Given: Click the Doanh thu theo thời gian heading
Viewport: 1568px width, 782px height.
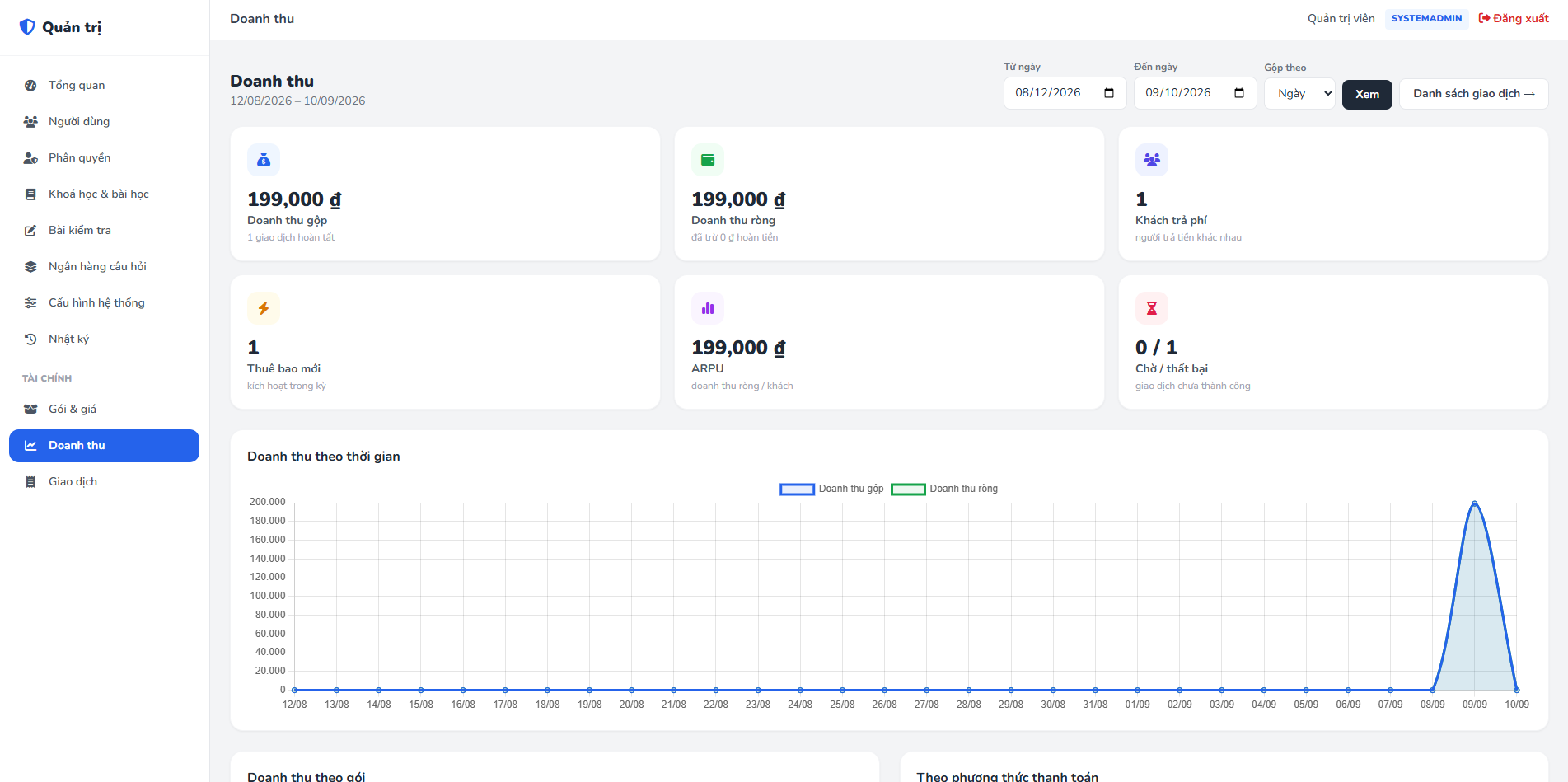Looking at the screenshot, I should pos(324,457).
